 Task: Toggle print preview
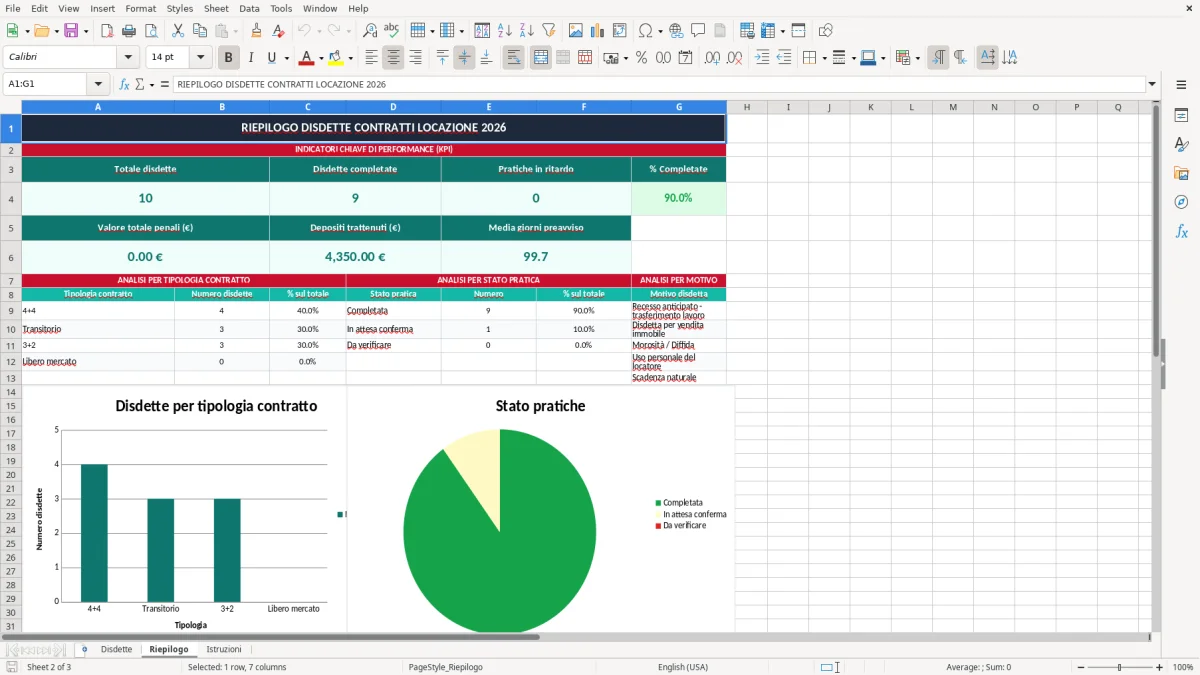pyautogui.click(x=149, y=31)
